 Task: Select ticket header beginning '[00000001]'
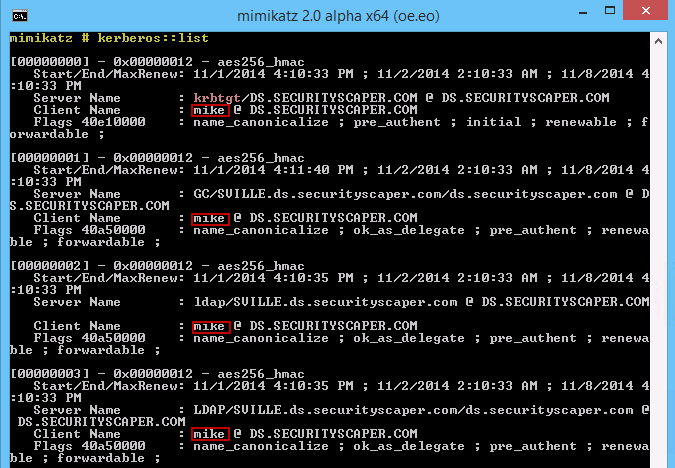(158, 158)
